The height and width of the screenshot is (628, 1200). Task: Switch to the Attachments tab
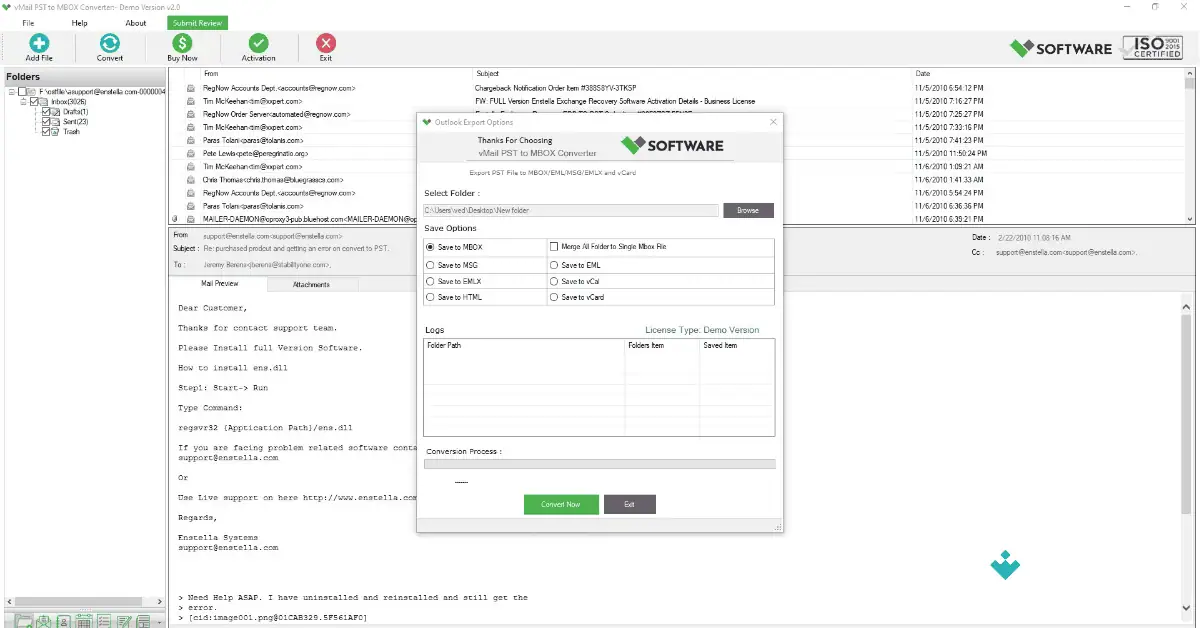(314, 283)
